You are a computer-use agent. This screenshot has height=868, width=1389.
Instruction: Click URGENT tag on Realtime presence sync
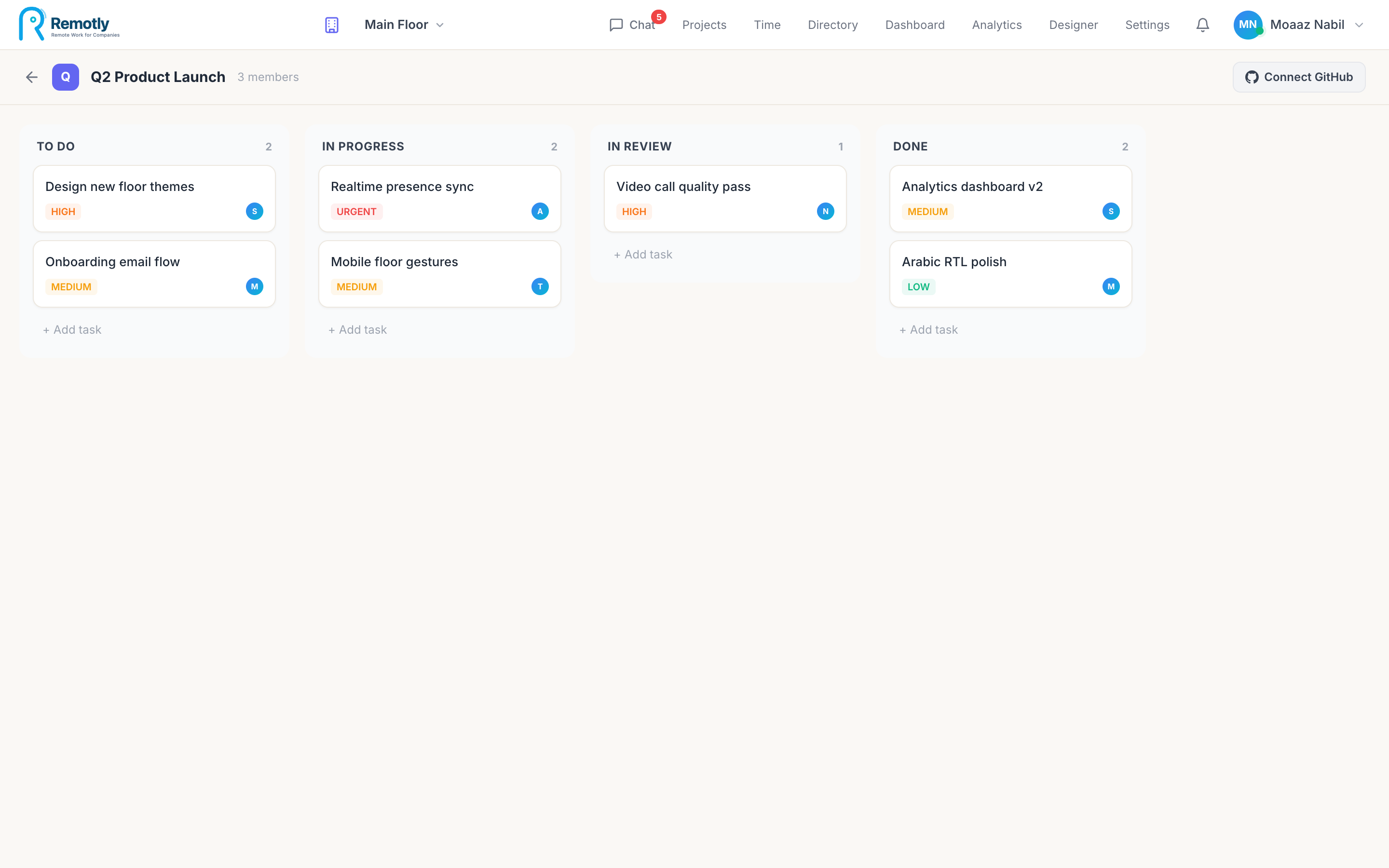click(x=356, y=211)
